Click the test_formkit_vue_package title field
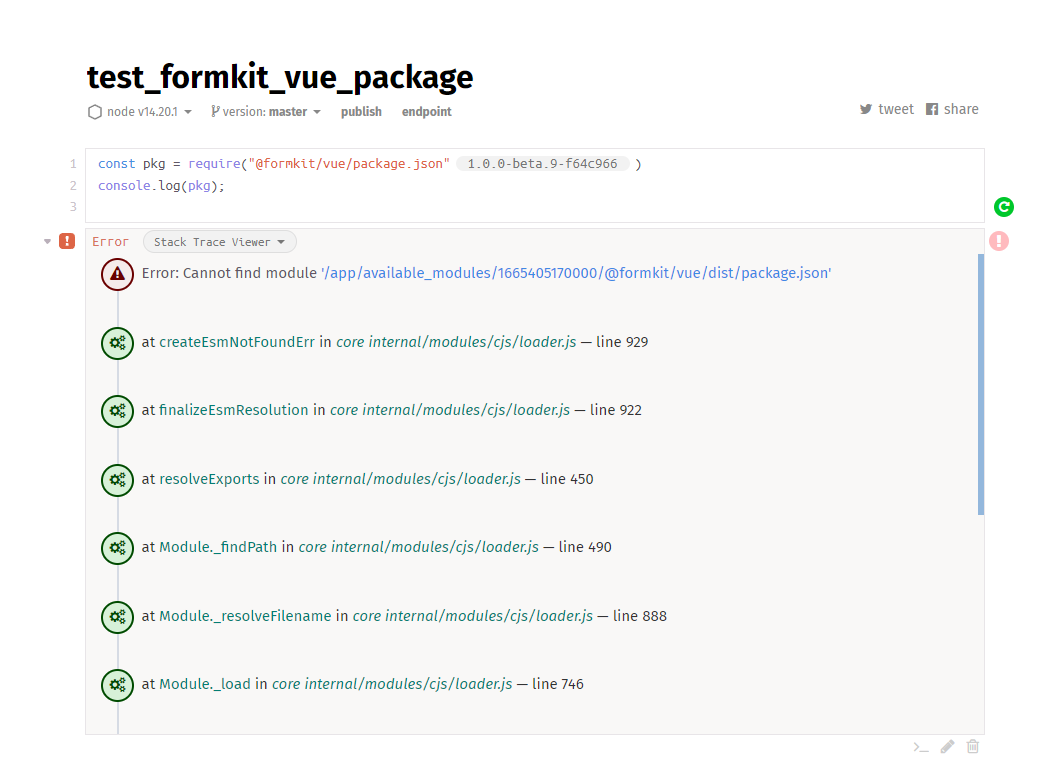This screenshot has width=1048, height=757. [x=280, y=77]
